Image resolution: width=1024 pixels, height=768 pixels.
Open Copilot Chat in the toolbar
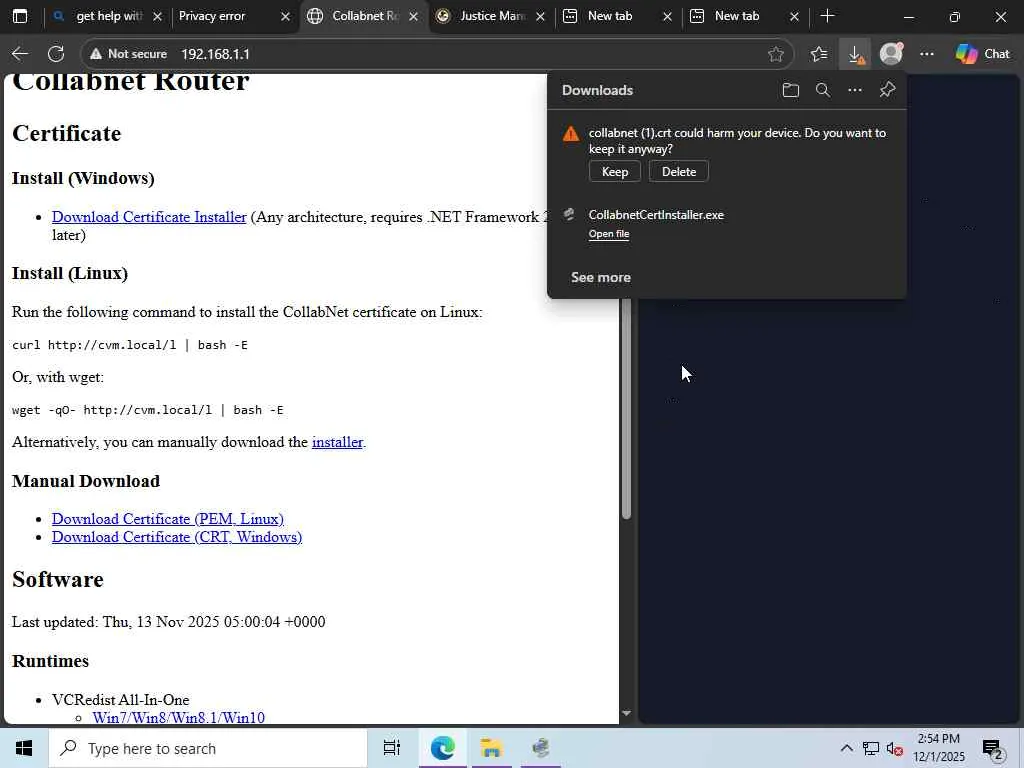pos(983,54)
